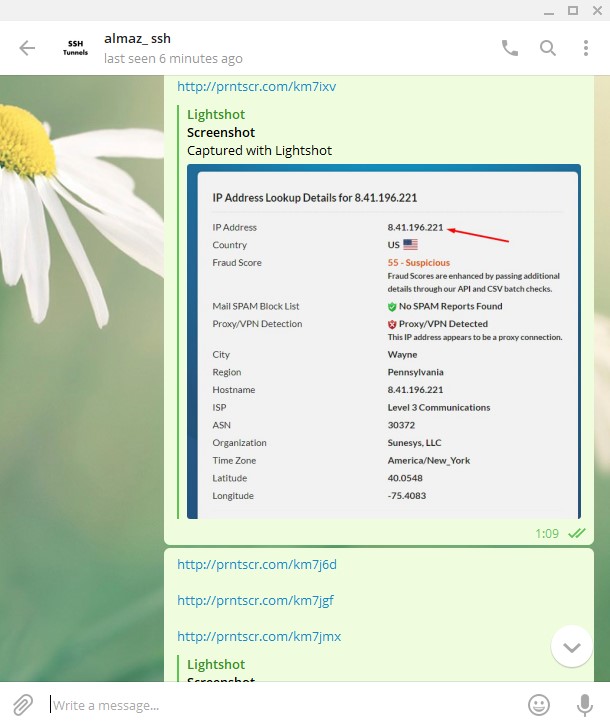This screenshot has height=727, width=610.
Task: Click the 'Screenshot' preview heading
Action: click(x=221, y=133)
